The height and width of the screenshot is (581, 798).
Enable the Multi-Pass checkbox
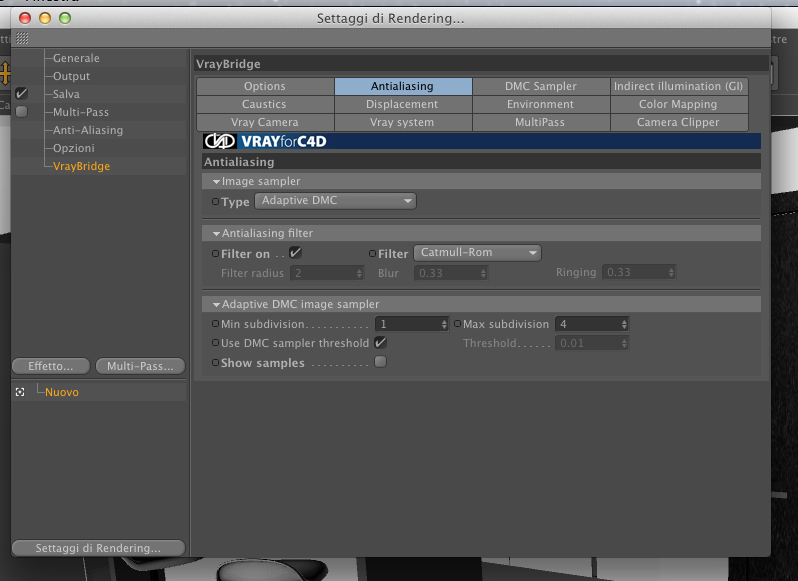click(x=21, y=111)
